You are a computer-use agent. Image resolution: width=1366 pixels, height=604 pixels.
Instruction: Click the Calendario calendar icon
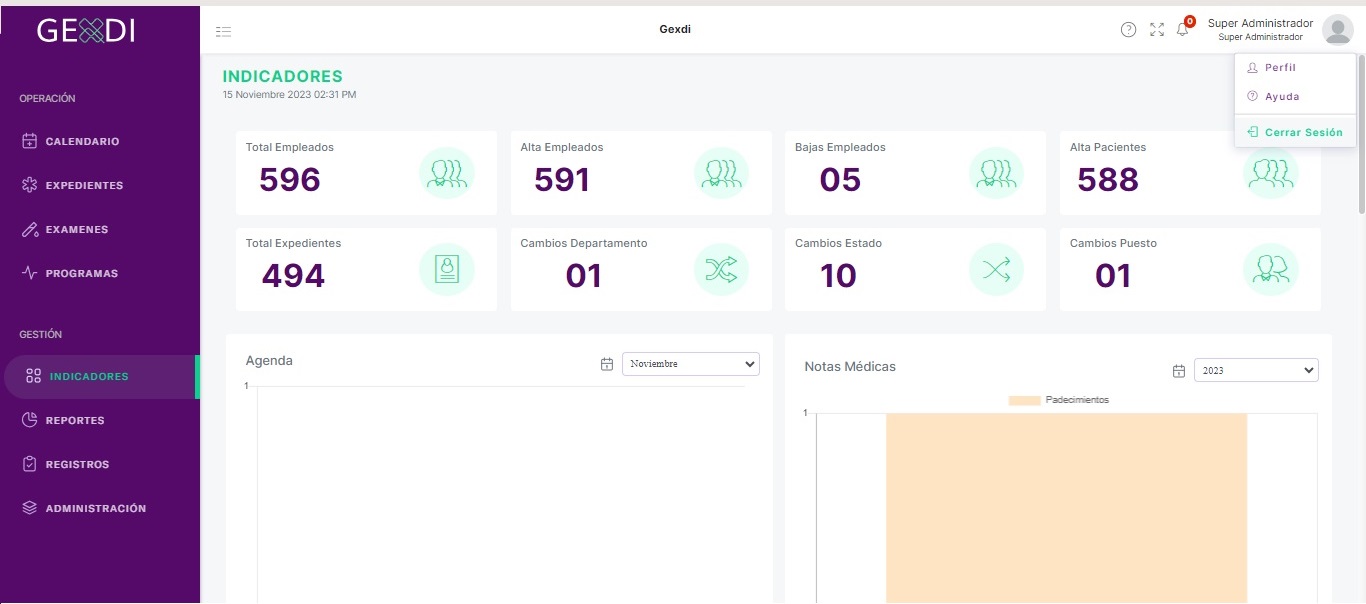30,141
